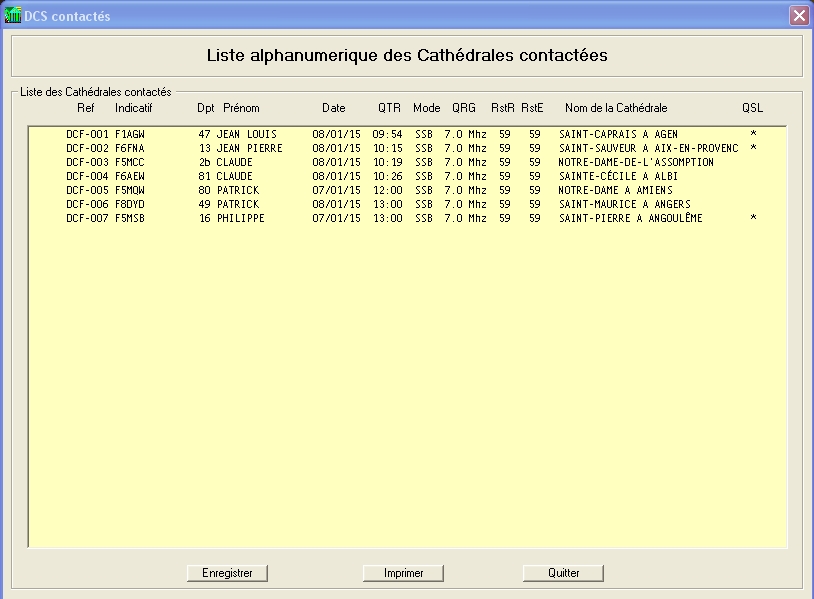Click SAINTE-CÉCILE A ALBI cathedral name
Image resolution: width=814 pixels, height=599 pixels.
click(x=618, y=176)
